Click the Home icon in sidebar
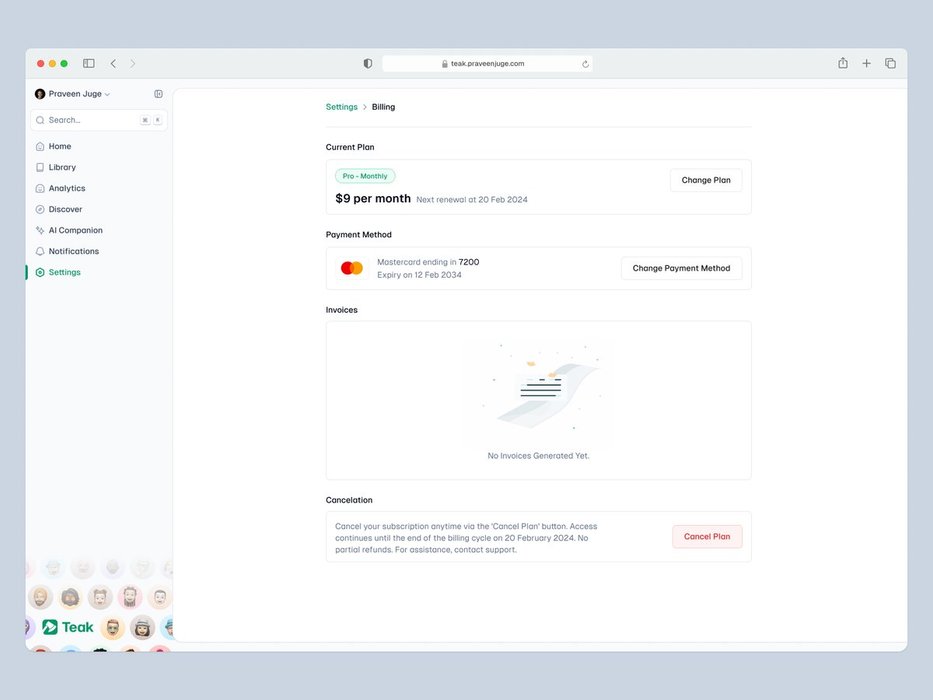The width and height of the screenshot is (933, 700). point(40,146)
